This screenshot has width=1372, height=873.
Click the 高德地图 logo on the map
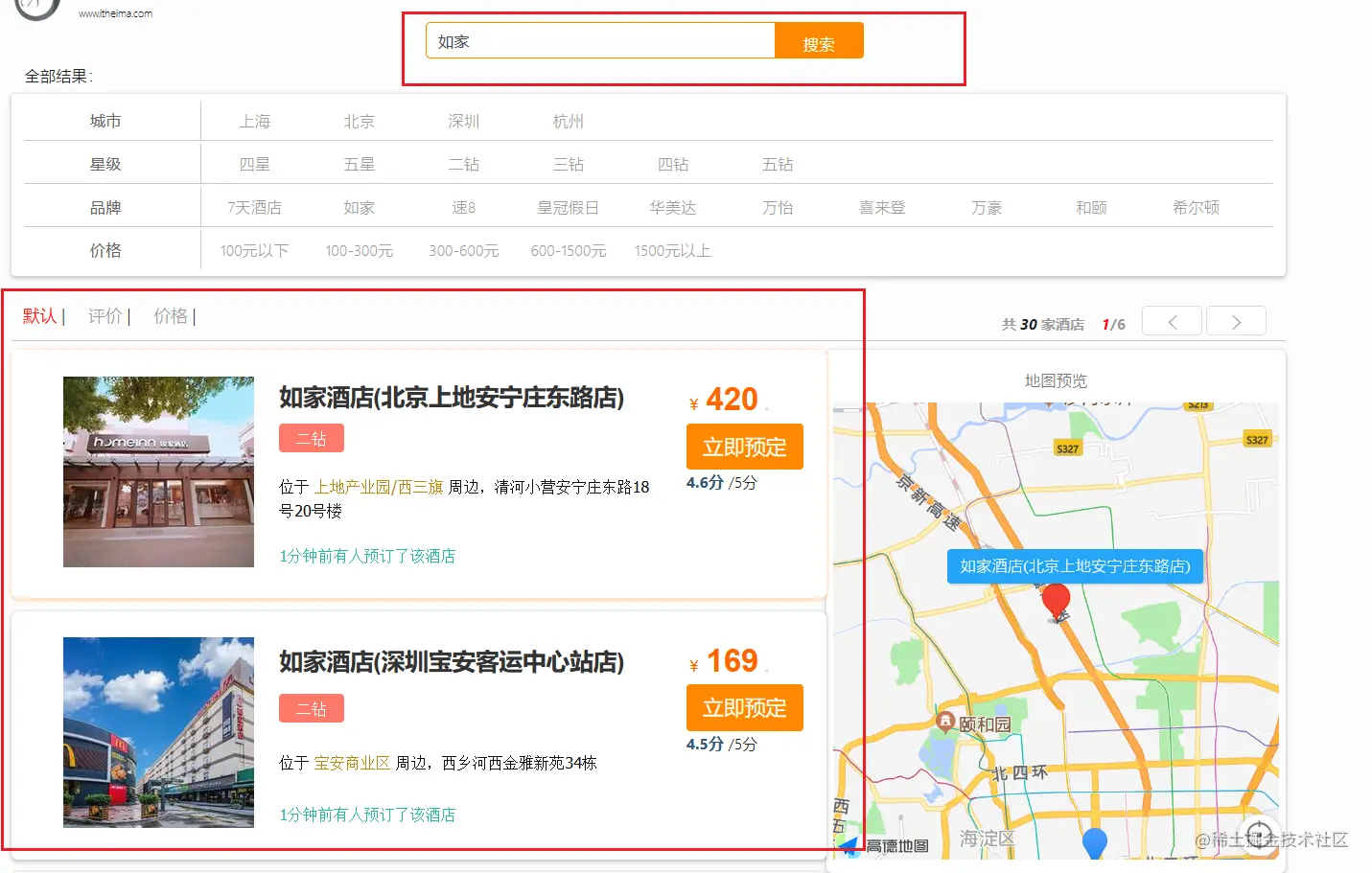885,845
